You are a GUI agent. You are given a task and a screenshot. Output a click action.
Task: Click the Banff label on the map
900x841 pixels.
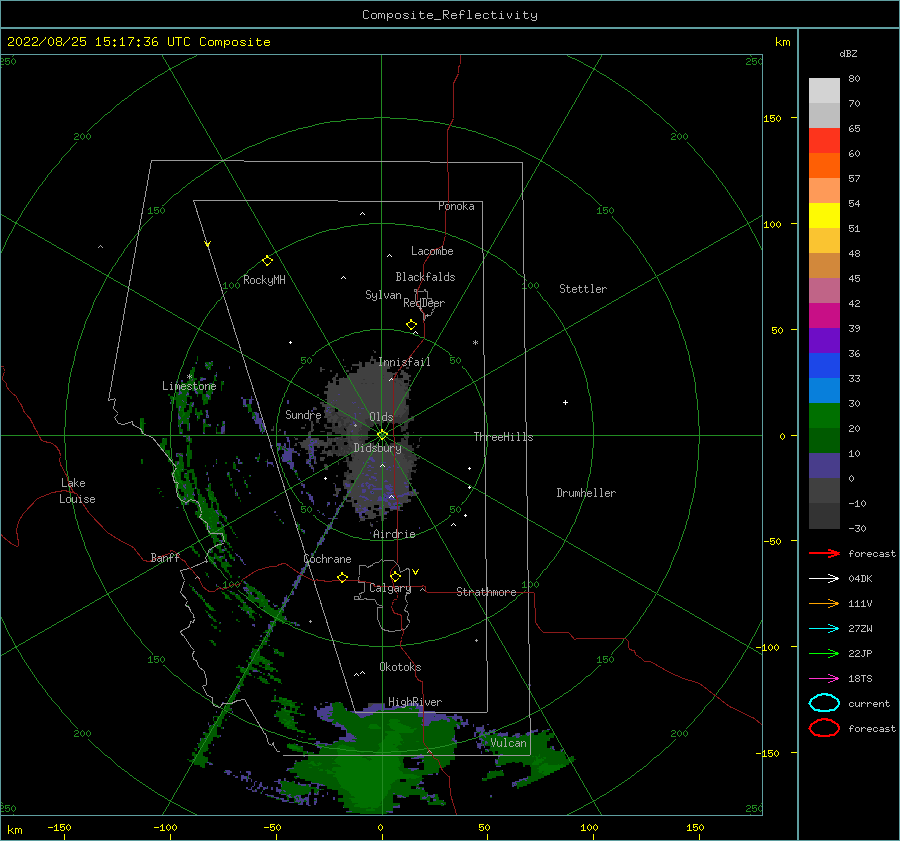165,557
